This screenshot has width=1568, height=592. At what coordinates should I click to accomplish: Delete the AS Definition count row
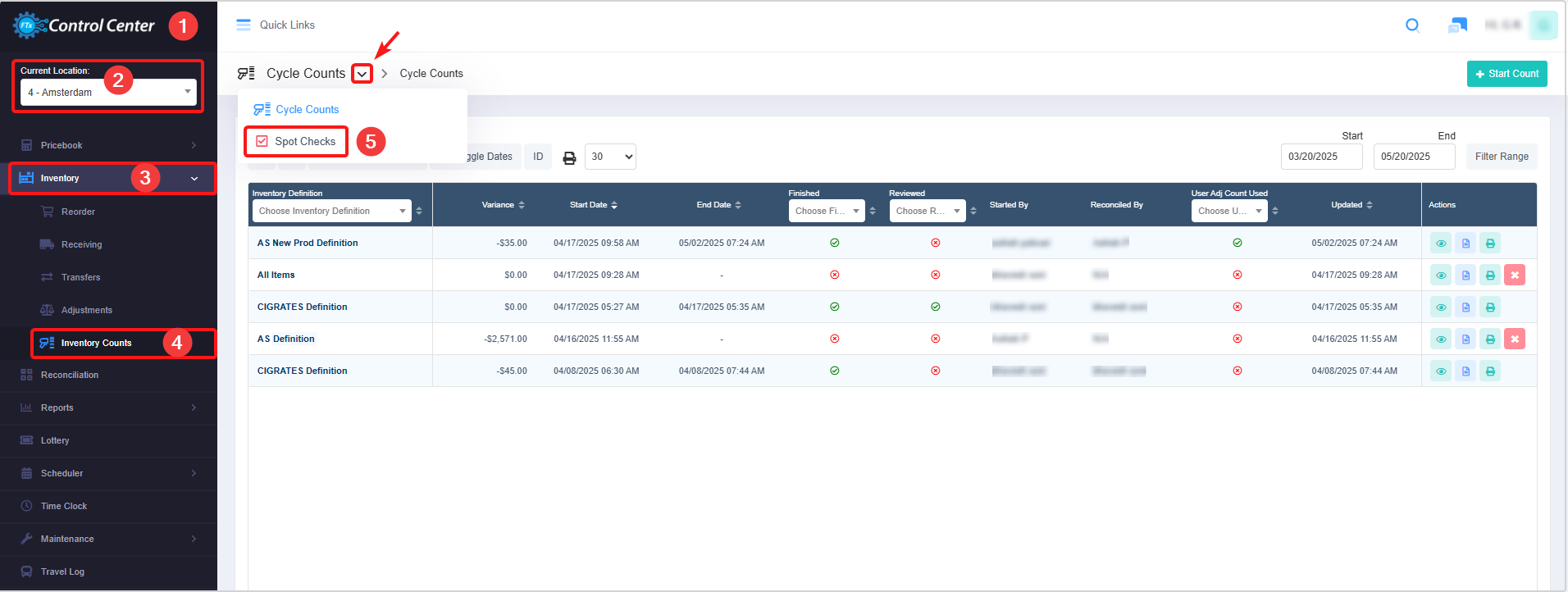(x=1515, y=339)
